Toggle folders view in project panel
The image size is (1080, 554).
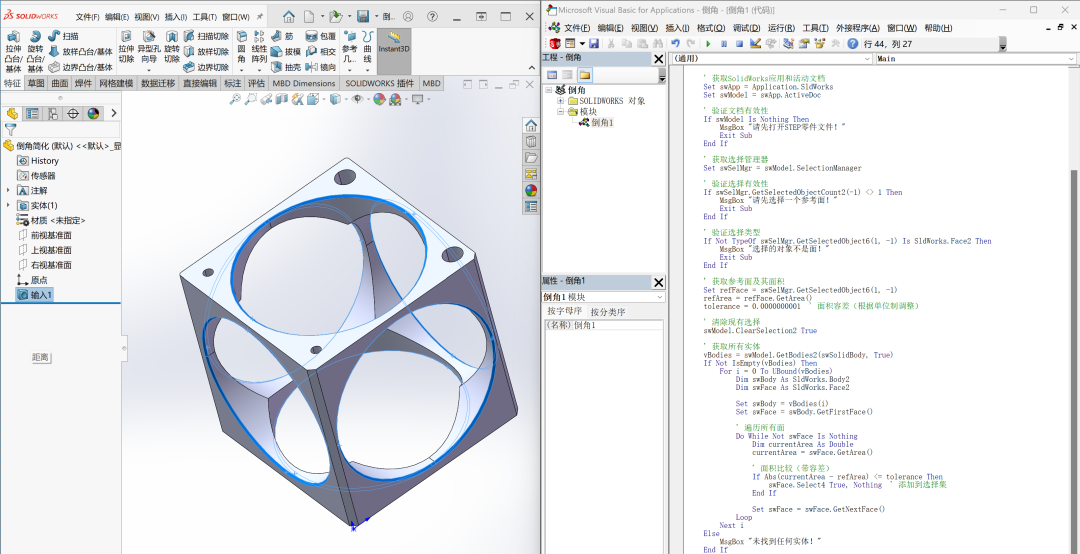584,75
